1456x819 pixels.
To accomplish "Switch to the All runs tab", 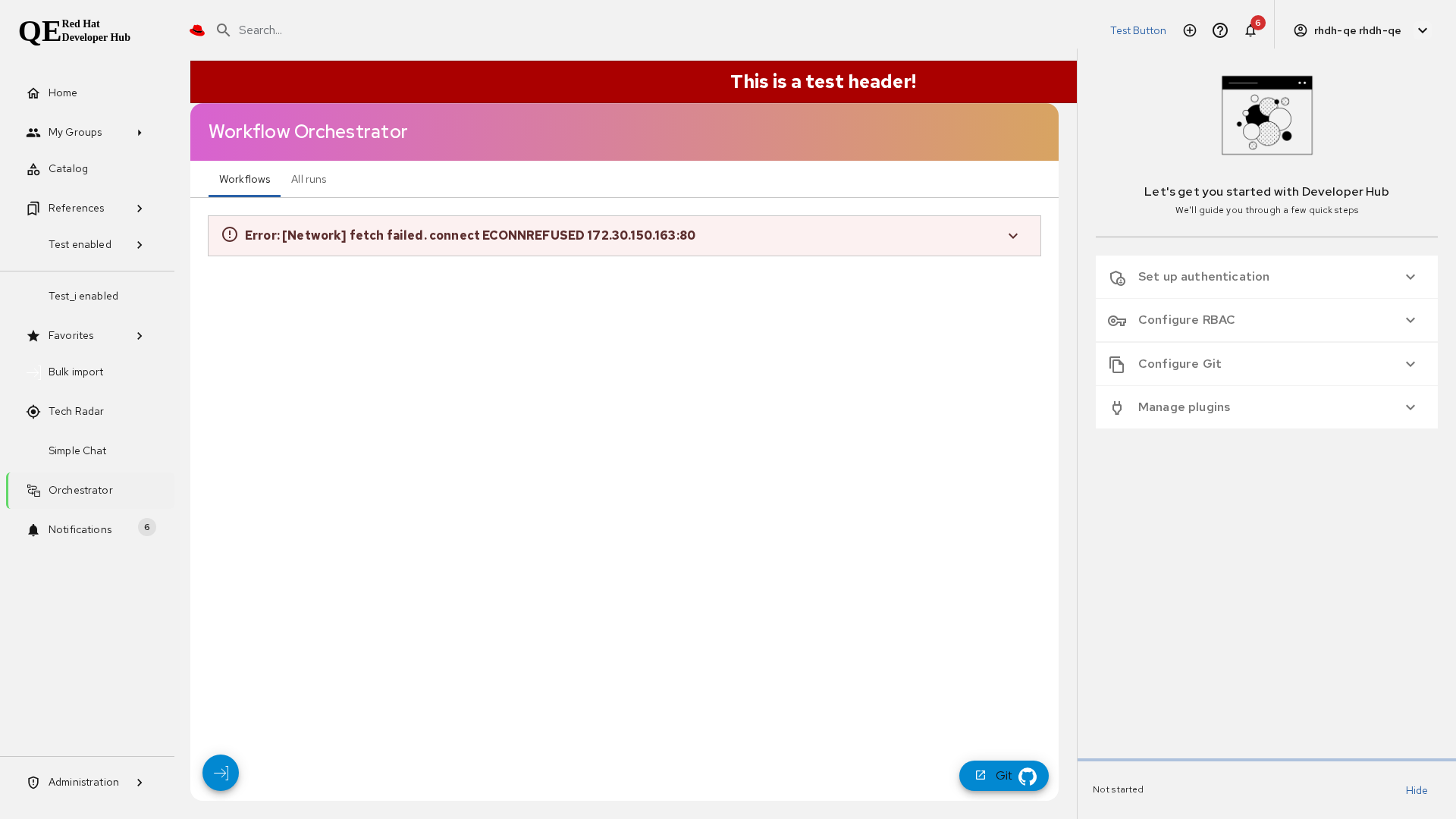I will coord(309,180).
